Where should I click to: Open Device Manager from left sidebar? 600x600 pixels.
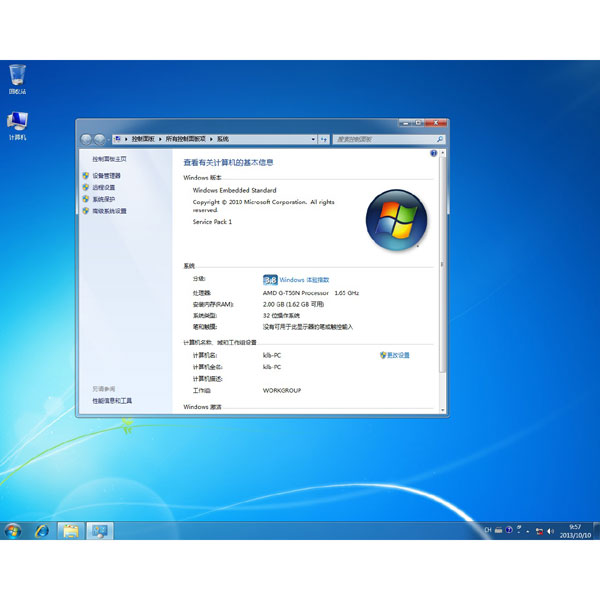click(x=106, y=176)
